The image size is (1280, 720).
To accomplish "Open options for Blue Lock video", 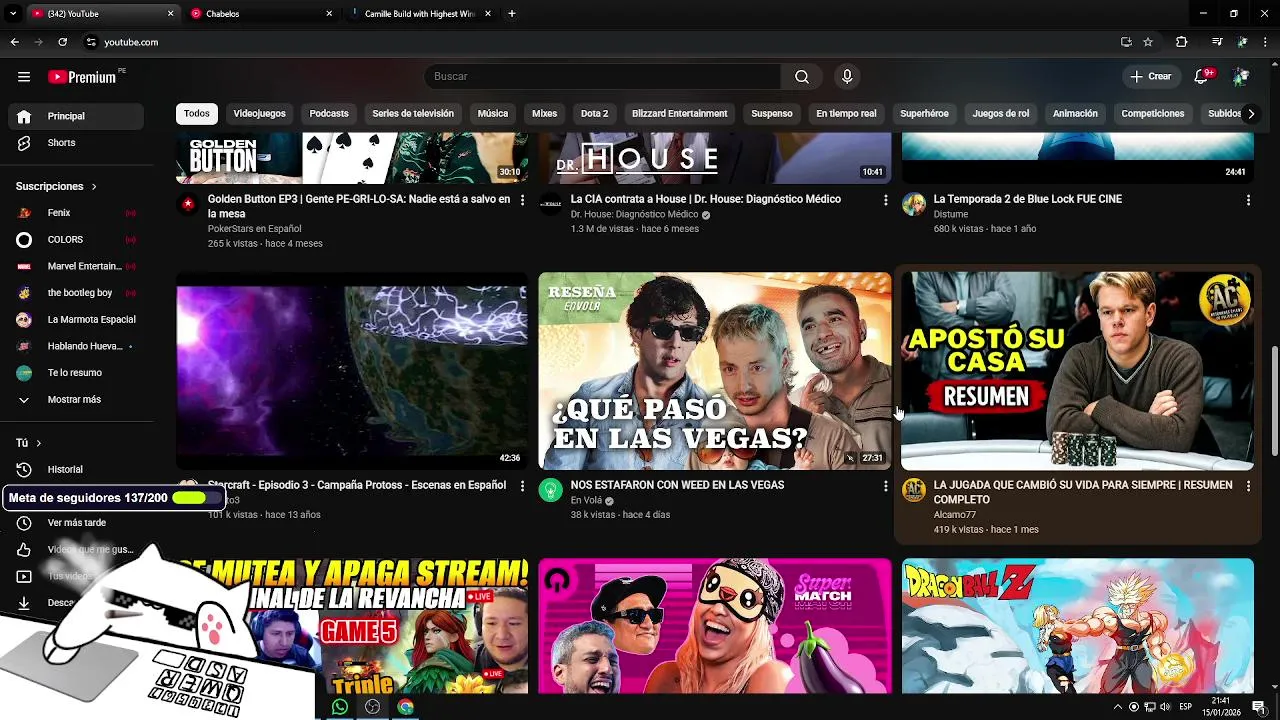I will coord(1248,200).
